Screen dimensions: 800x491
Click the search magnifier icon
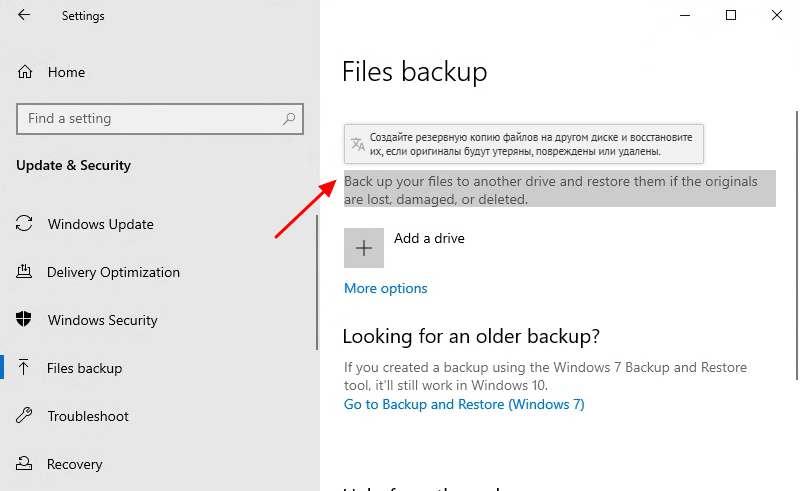tap(289, 119)
